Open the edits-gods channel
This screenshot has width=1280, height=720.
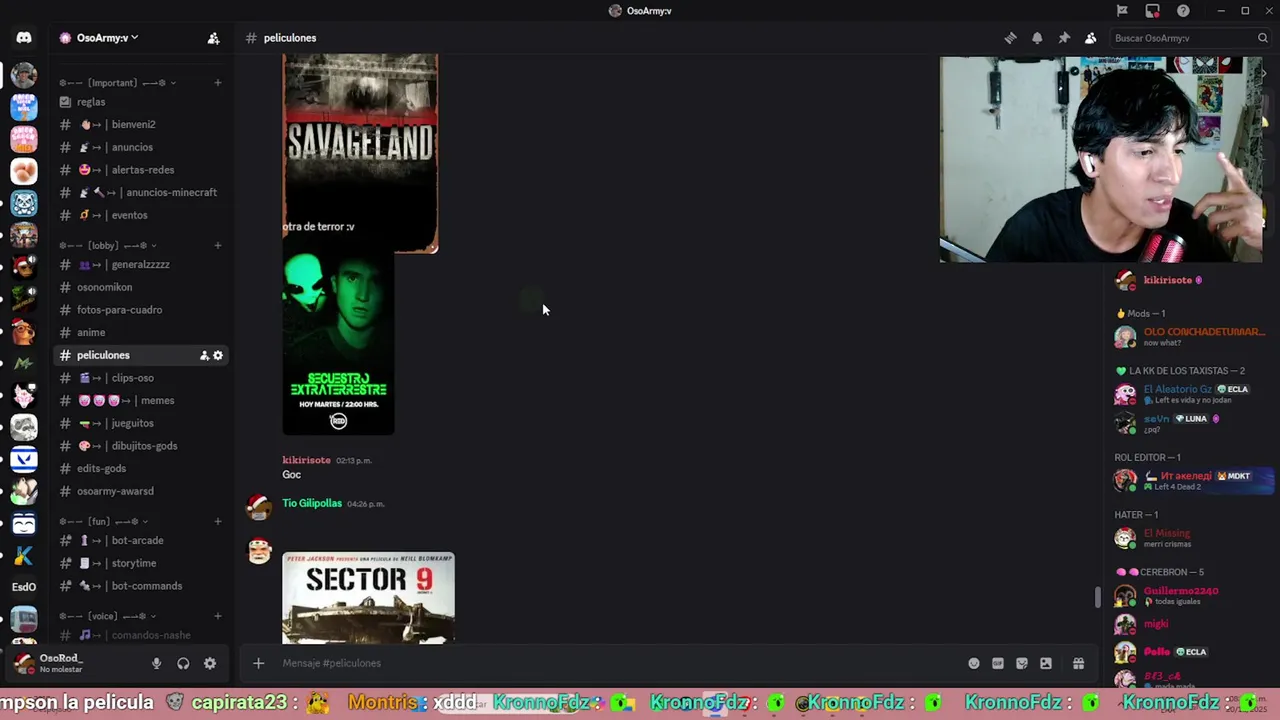(140, 468)
